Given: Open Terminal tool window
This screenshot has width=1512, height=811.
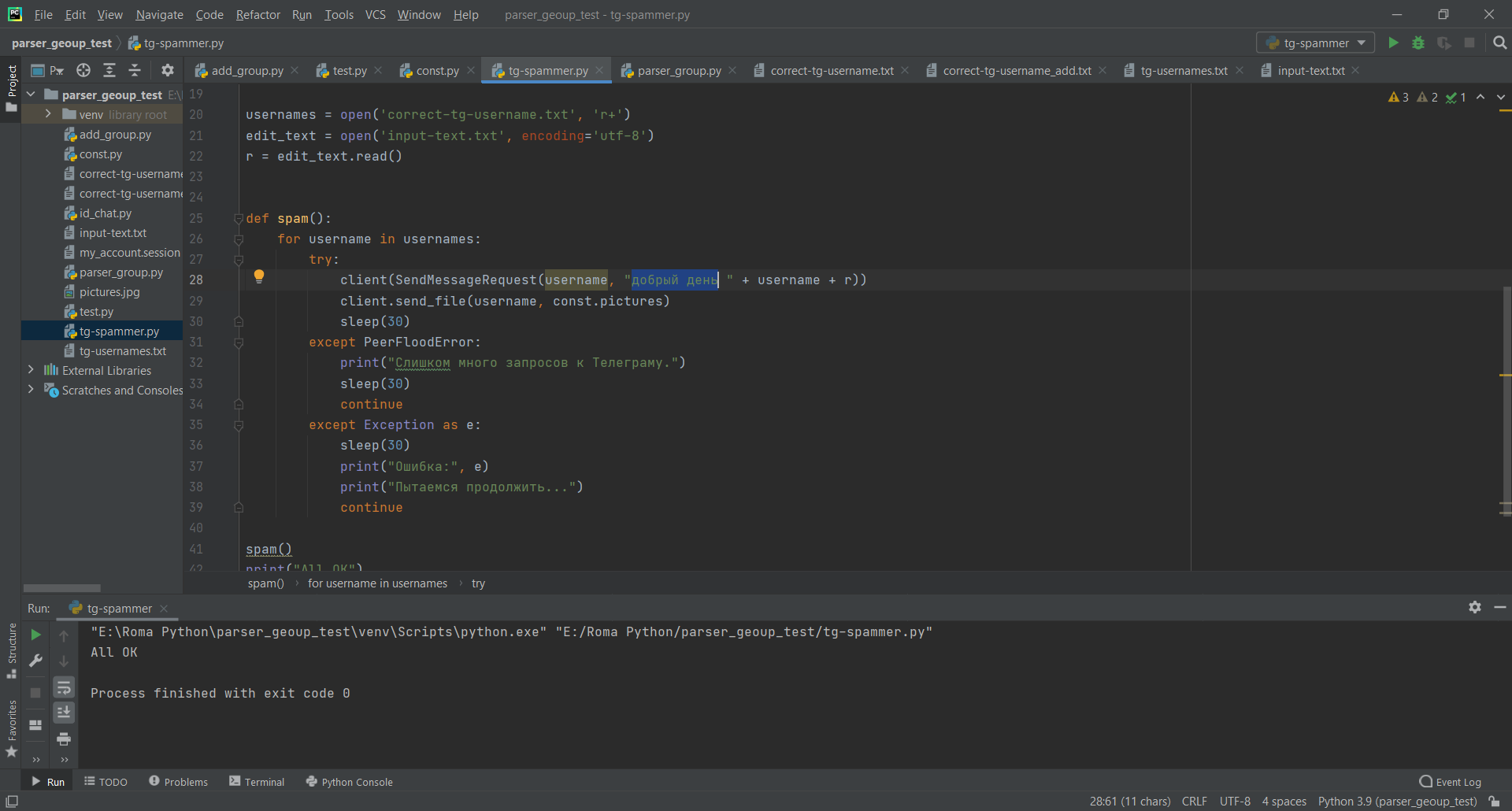Looking at the screenshot, I should point(257,782).
